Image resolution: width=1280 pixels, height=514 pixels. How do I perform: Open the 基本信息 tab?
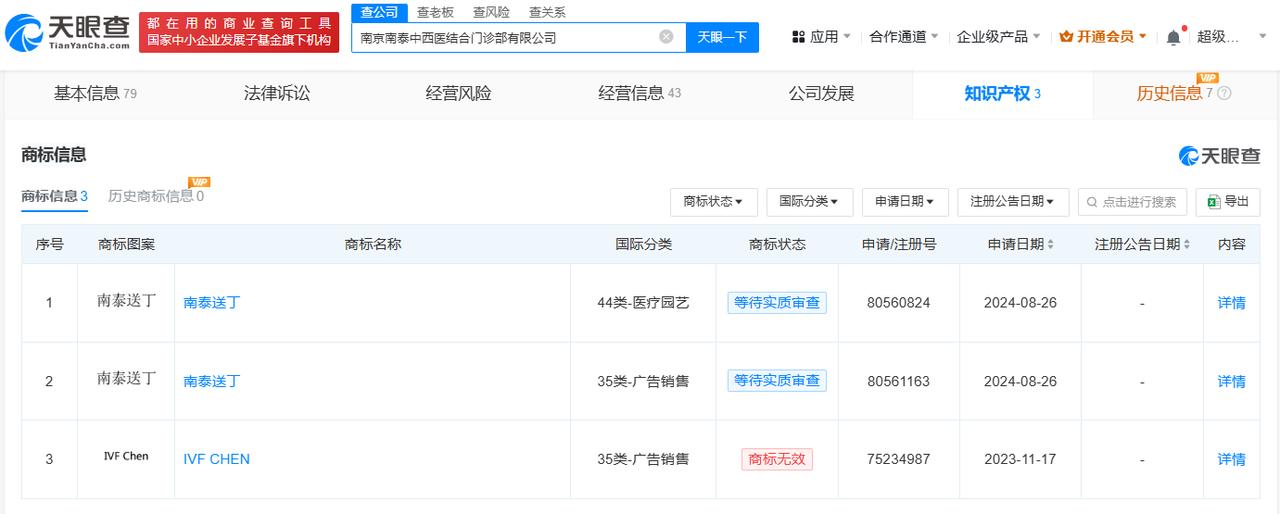pyautogui.click(x=95, y=93)
